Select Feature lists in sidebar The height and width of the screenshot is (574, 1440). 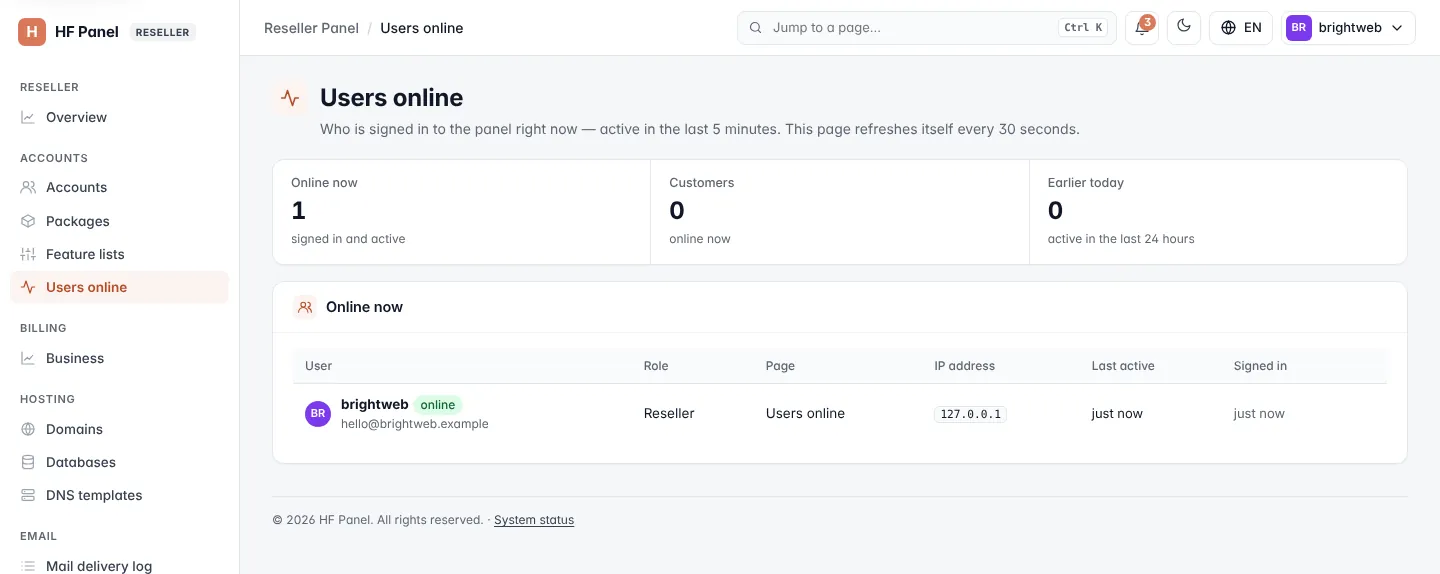[x=119, y=254]
